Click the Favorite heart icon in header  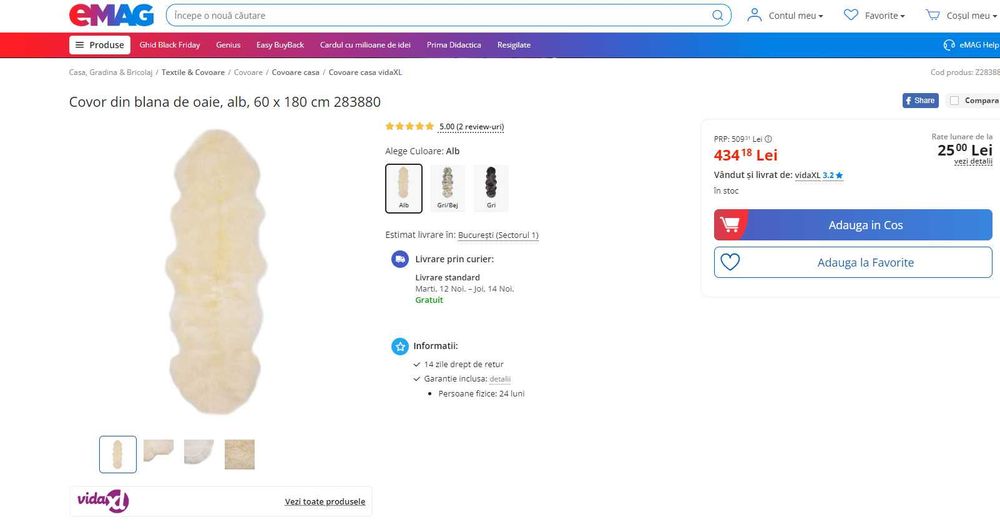(x=851, y=16)
